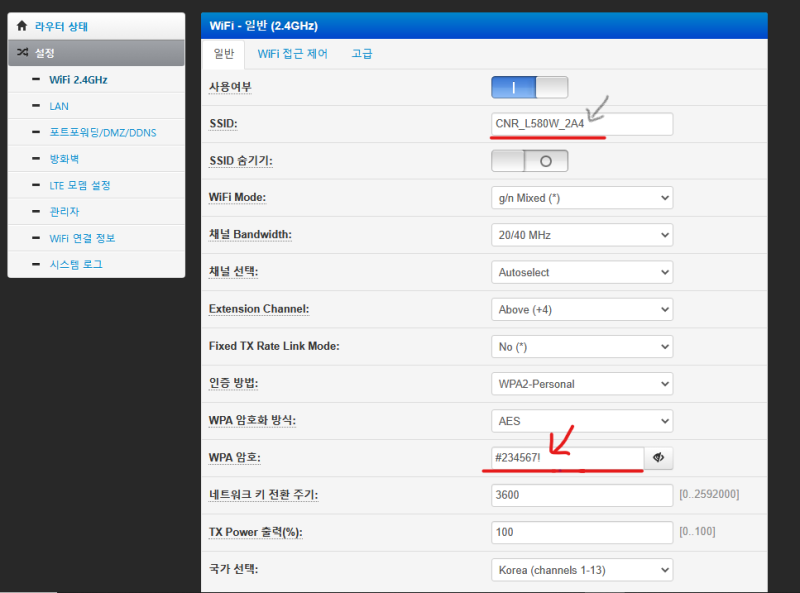Click the router status home icon
This screenshot has height=593, width=800.
pyautogui.click(x=21, y=25)
